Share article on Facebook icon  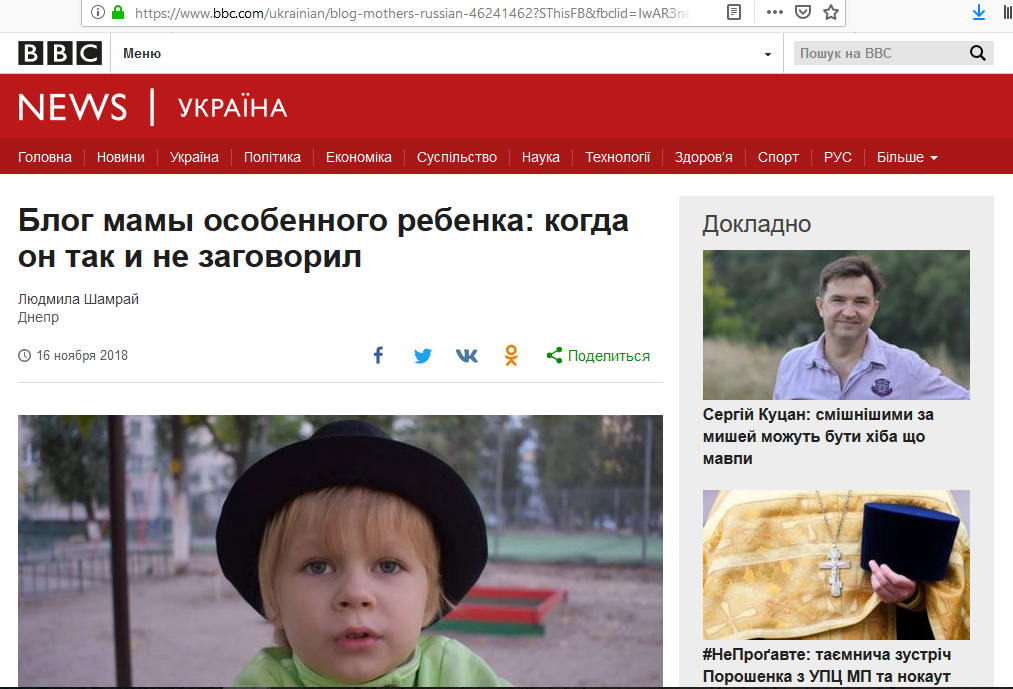click(379, 355)
